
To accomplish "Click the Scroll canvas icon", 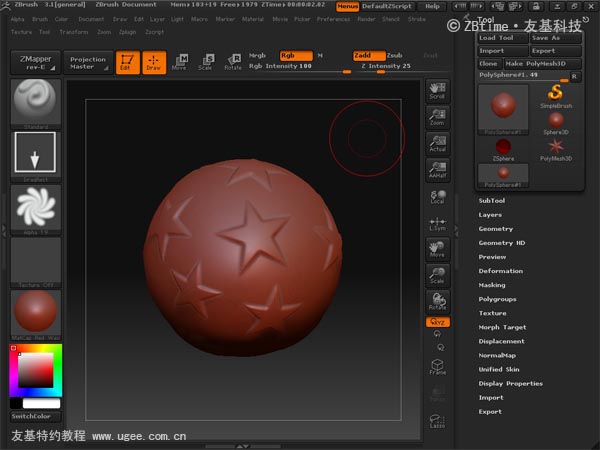I will [437, 91].
